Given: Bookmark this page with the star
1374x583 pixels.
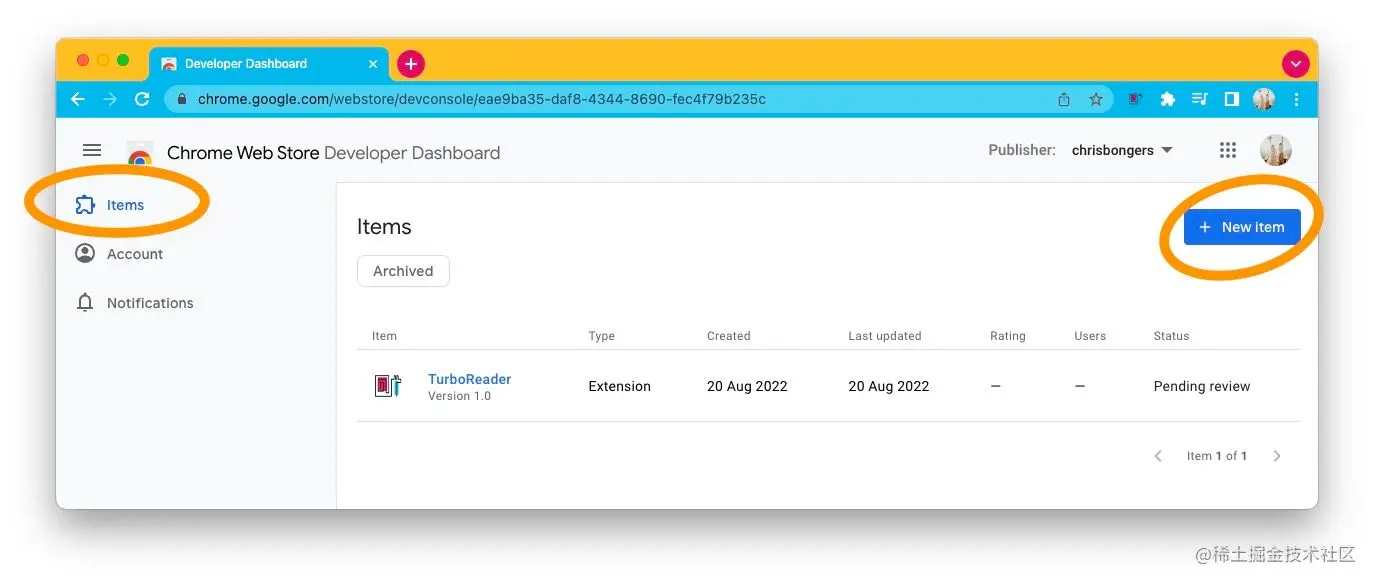Looking at the screenshot, I should coord(1096,99).
